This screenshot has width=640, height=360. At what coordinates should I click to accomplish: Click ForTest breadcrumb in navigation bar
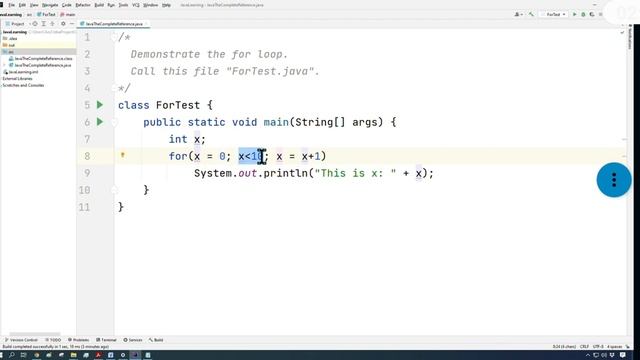pyautogui.click(x=46, y=15)
